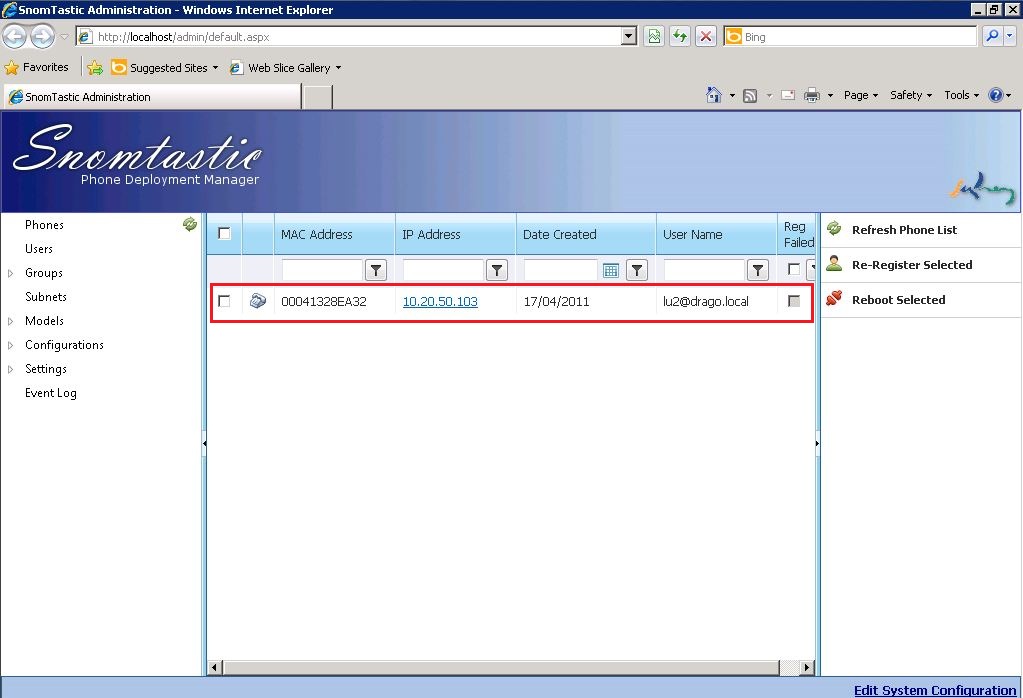
Task: Click the Reboot Selected icon
Action: (x=834, y=299)
